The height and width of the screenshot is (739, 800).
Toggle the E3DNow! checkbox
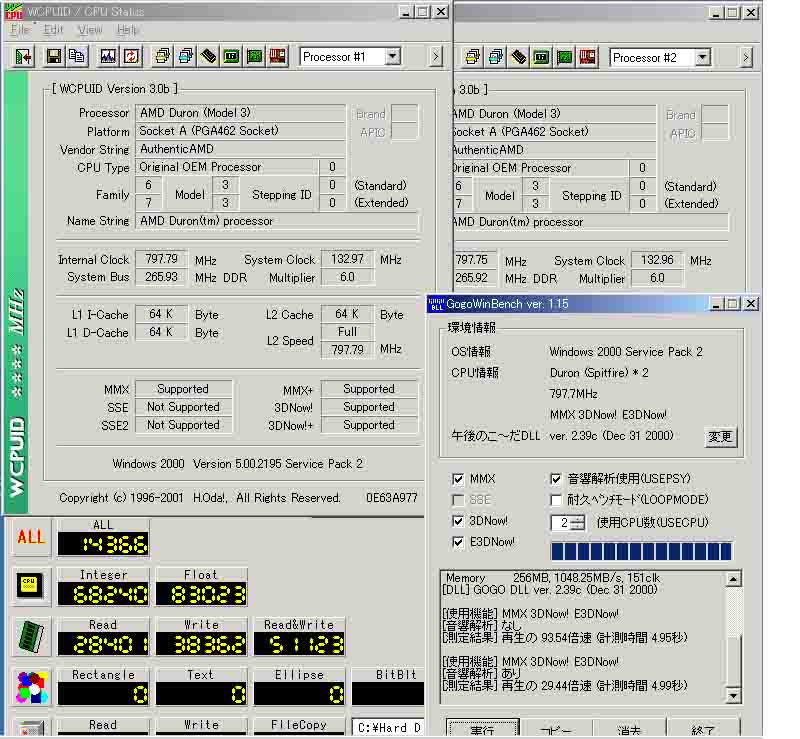[458, 542]
